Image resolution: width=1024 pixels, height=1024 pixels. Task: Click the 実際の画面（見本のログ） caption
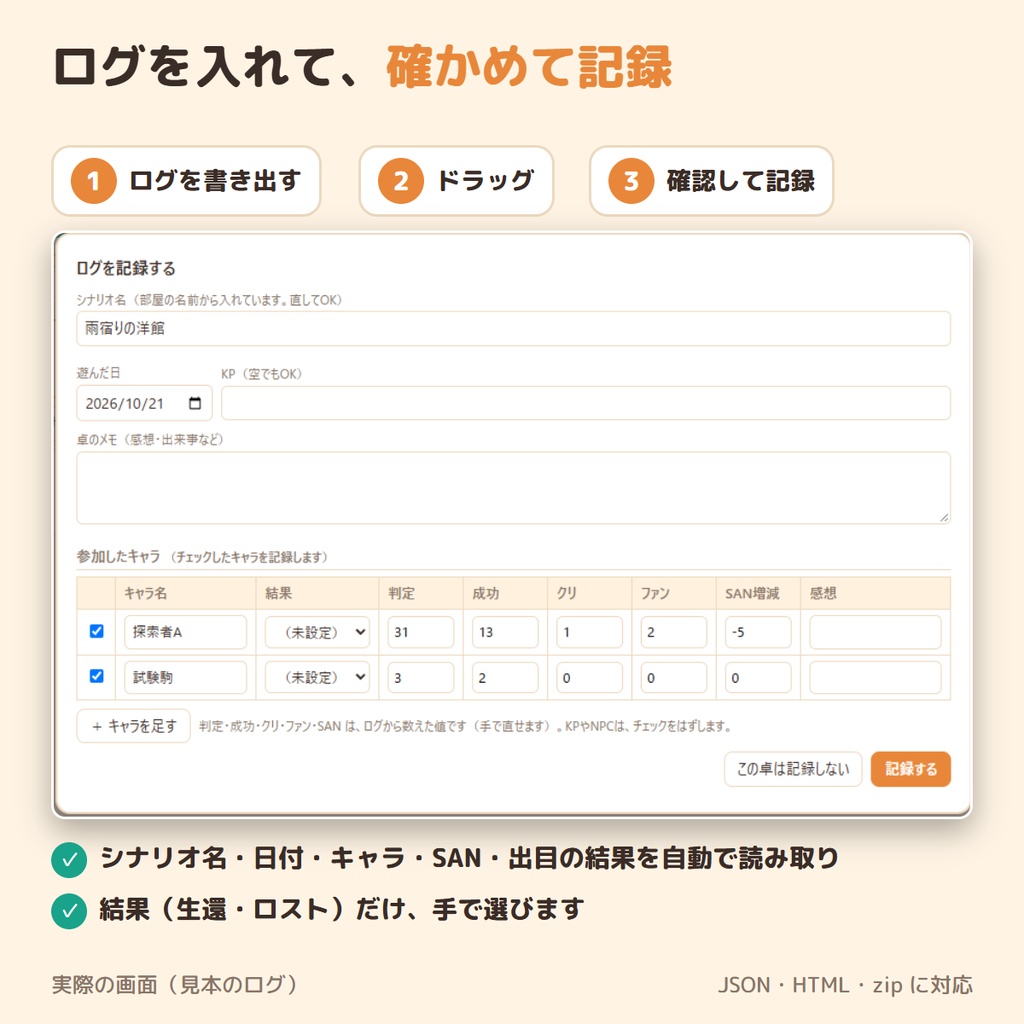point(175,985)
